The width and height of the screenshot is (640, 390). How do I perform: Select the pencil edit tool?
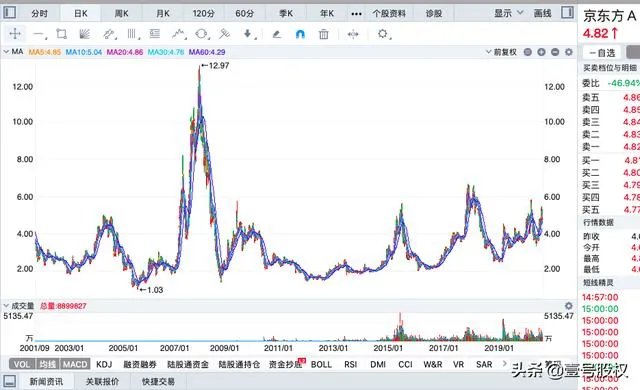point(277,34)
